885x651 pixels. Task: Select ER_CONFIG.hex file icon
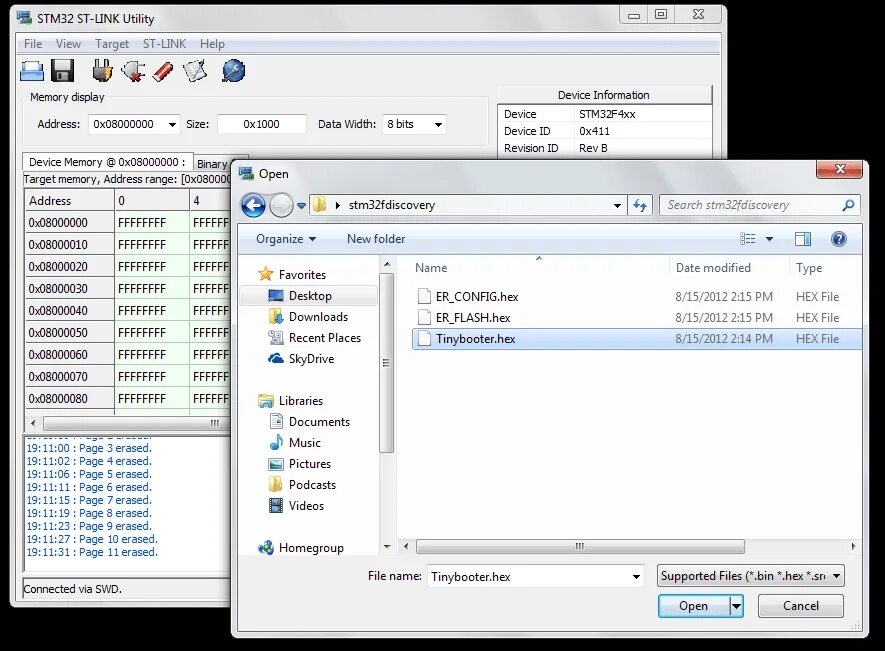pos(424,296)
